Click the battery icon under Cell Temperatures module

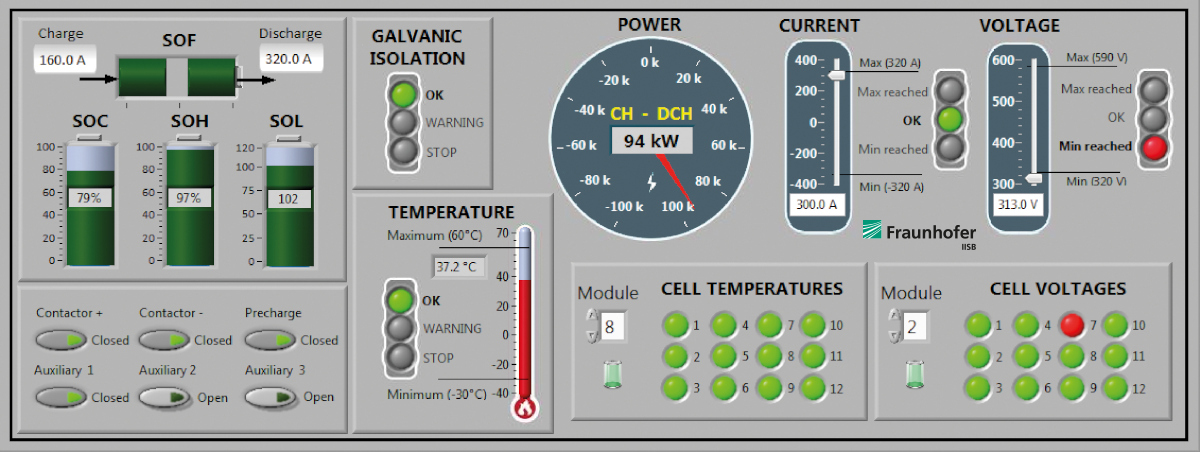coord(613,374)
